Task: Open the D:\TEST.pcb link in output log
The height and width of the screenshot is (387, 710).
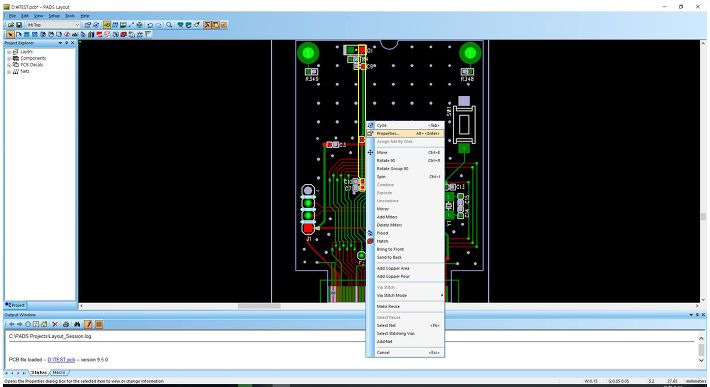Action: (x=61, y=359)
